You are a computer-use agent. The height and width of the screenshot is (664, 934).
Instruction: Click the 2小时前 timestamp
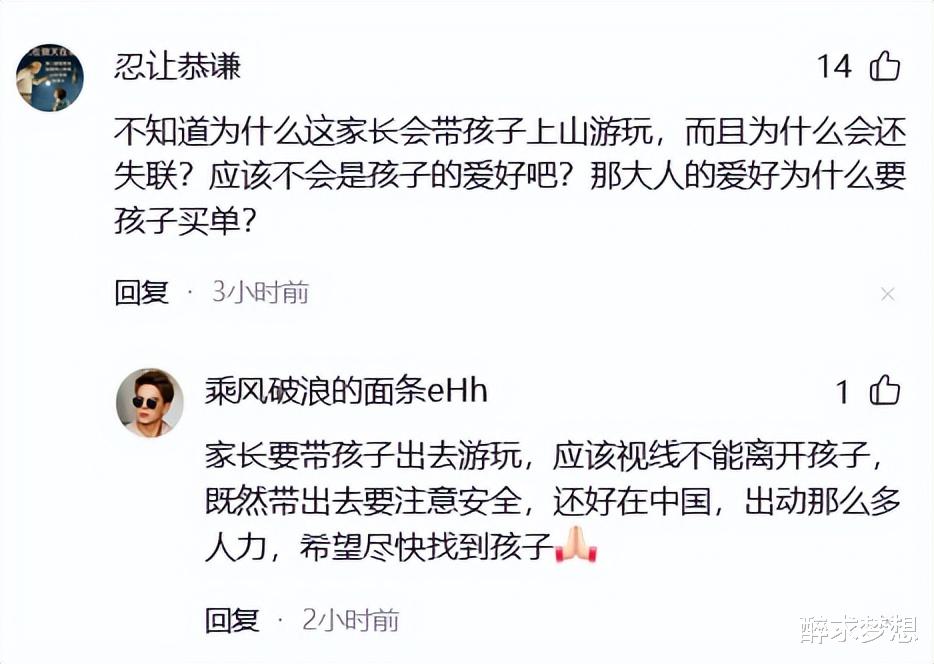tap(350, 620)
